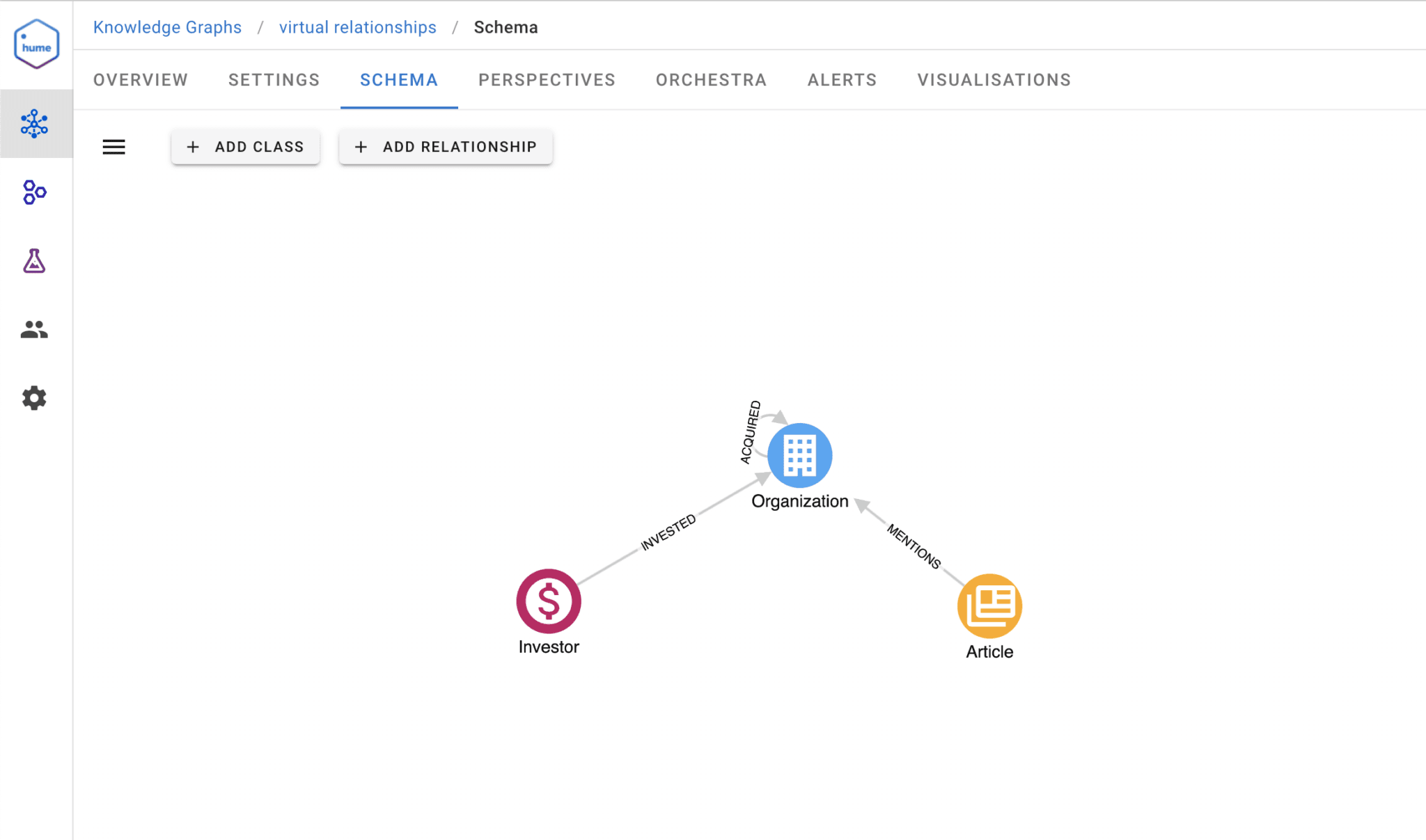Open the Knowledge Graphs breadcrumb link
This screenshot has width=1426, height=840.
(x=167, y=27)
